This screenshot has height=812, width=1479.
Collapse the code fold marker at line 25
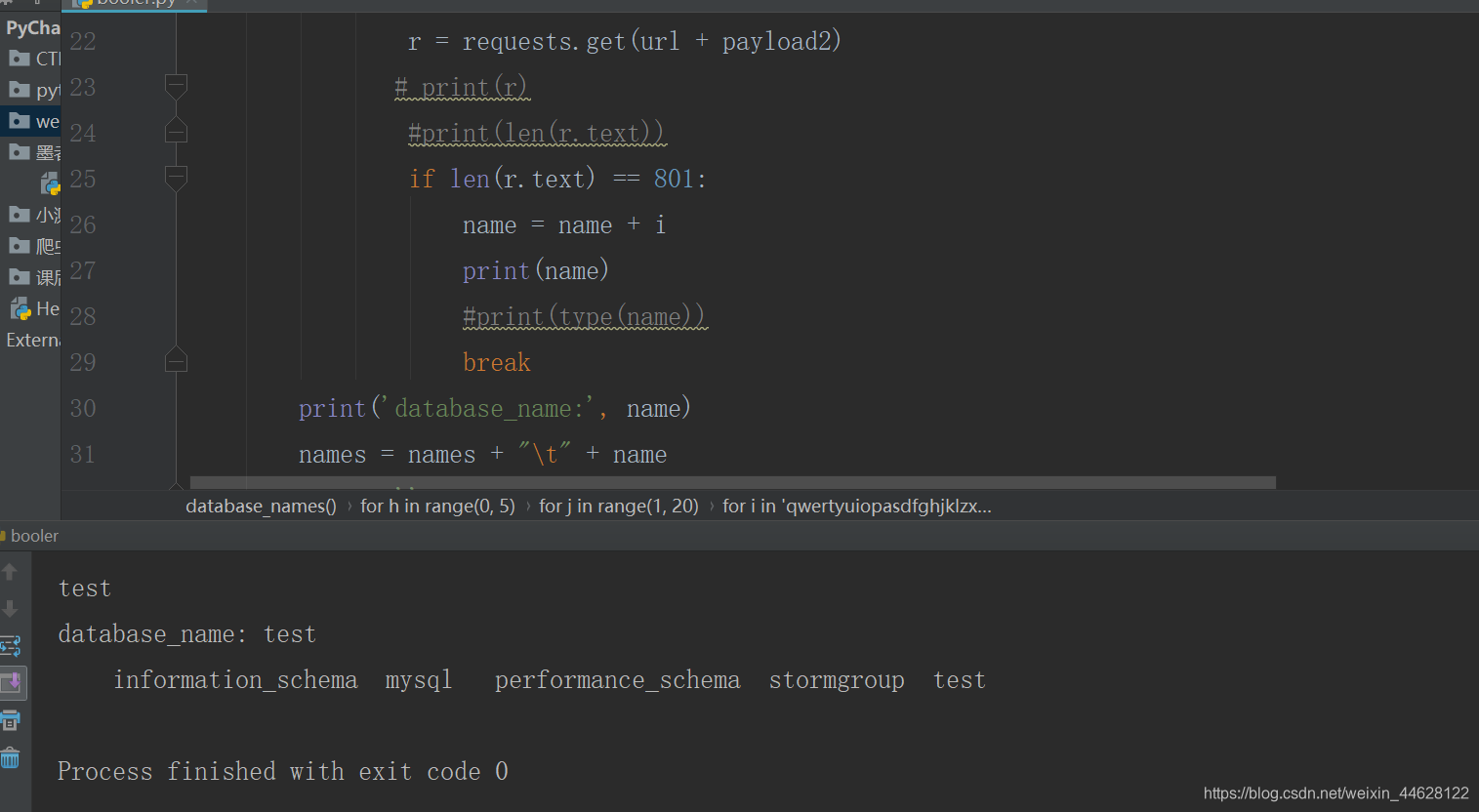coord(176,178)
